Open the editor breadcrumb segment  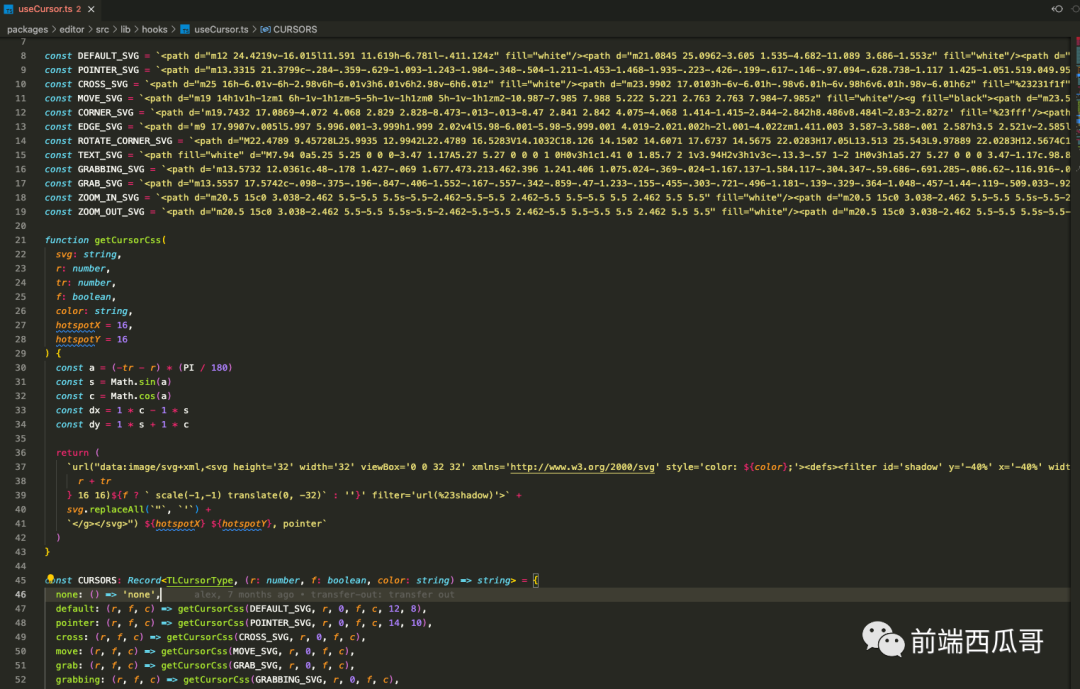[72, 30]
